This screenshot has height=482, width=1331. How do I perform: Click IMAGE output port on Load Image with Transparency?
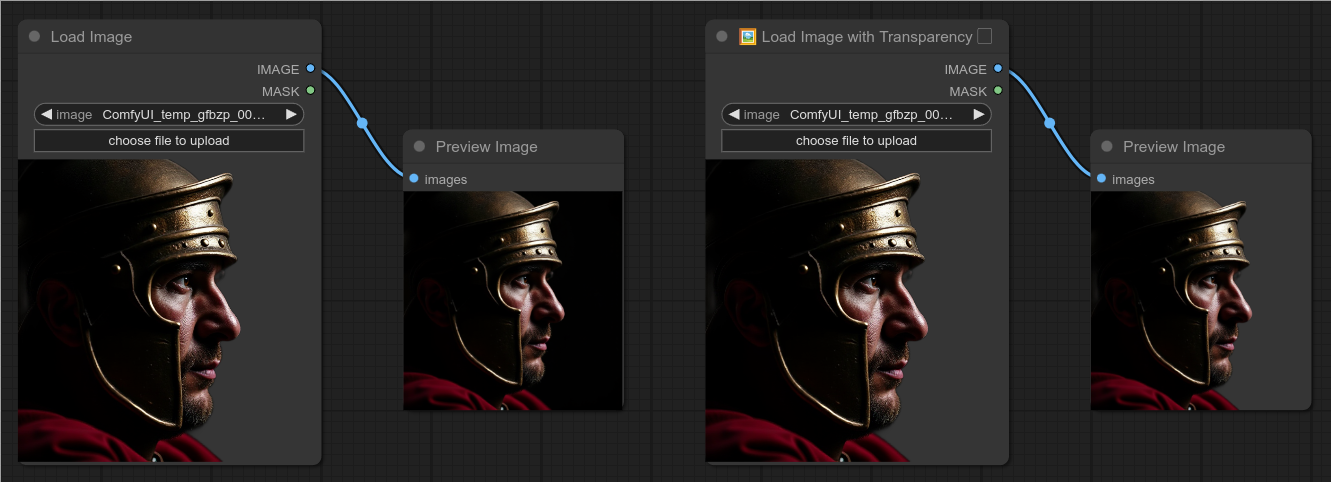click(x=997, y=69)
